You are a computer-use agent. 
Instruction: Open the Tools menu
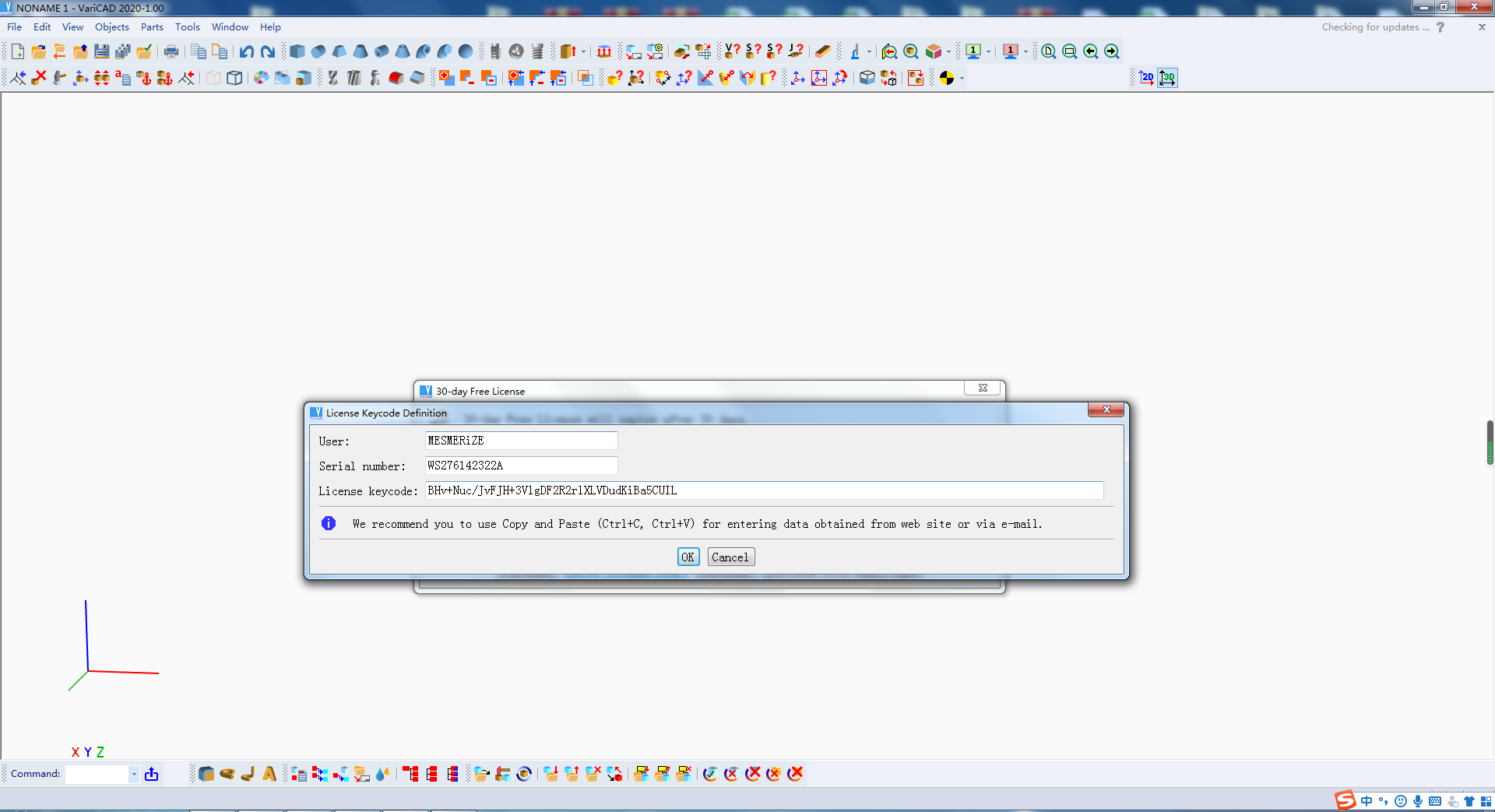188,27
